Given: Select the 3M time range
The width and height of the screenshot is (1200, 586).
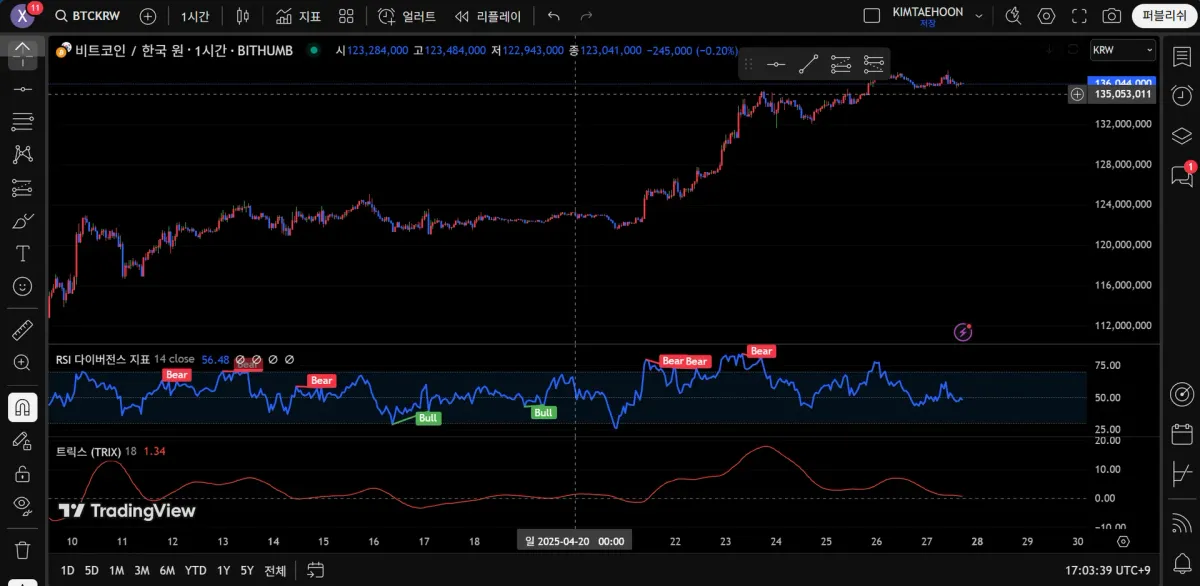Looking at the screenshot, I should 142,570.
